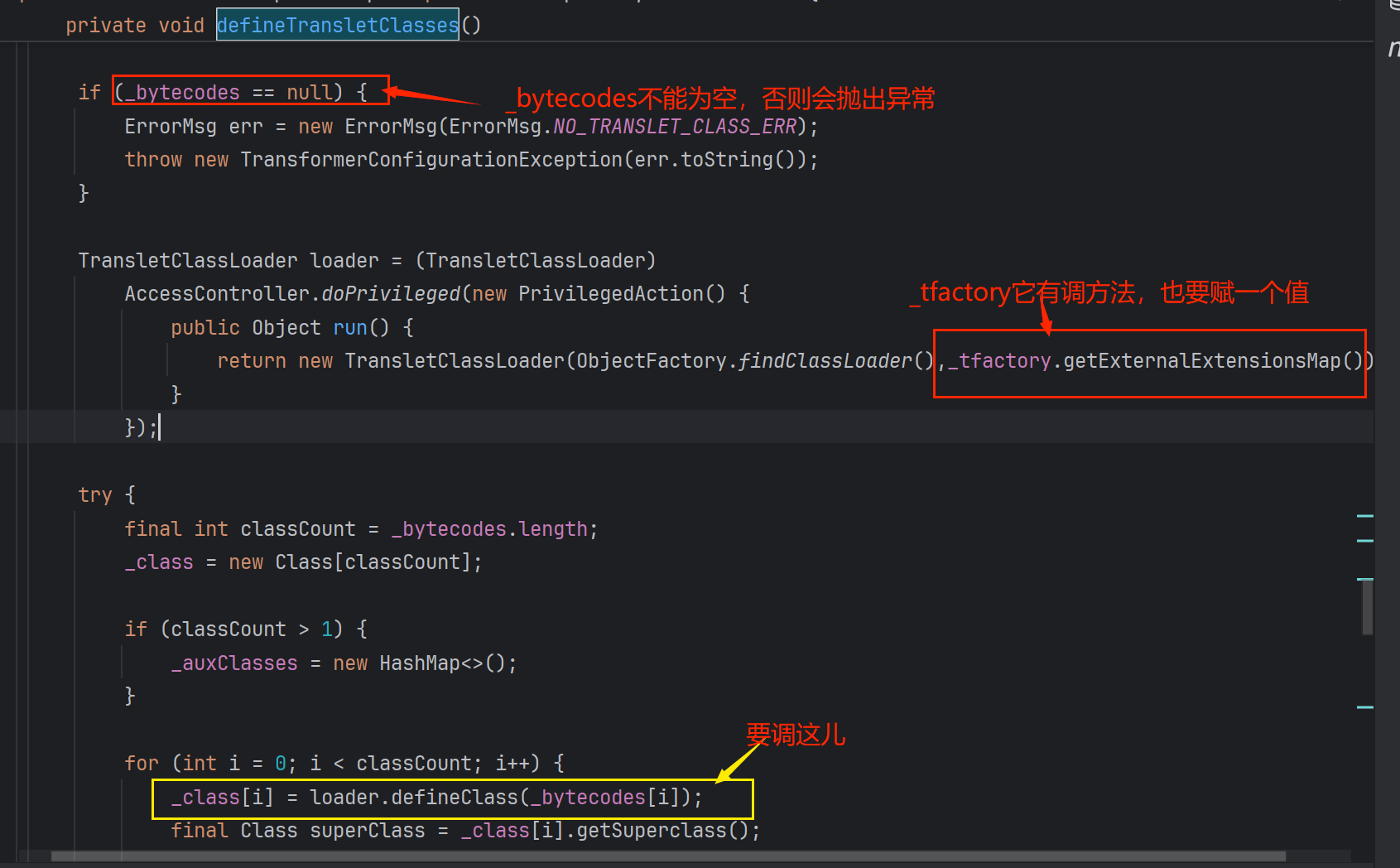Click the HashMap constructor call
This screenshot has height=868, width=1400.
click(x=419, y=663)
